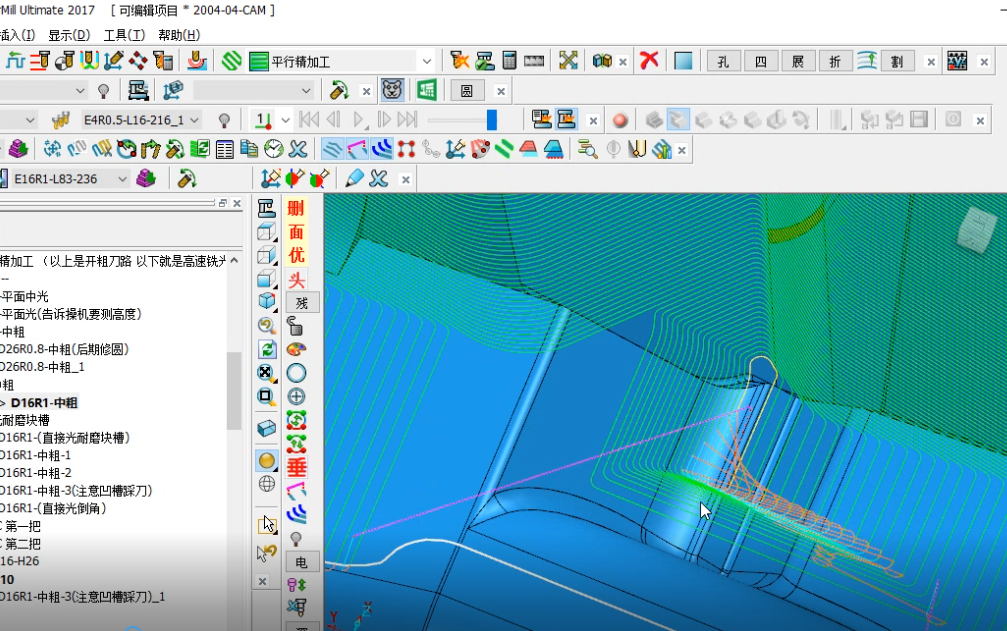Open the 平行精加工 strategy dropdown
The width and height of the screenshot is (1007, 631).
pos(426,62)
